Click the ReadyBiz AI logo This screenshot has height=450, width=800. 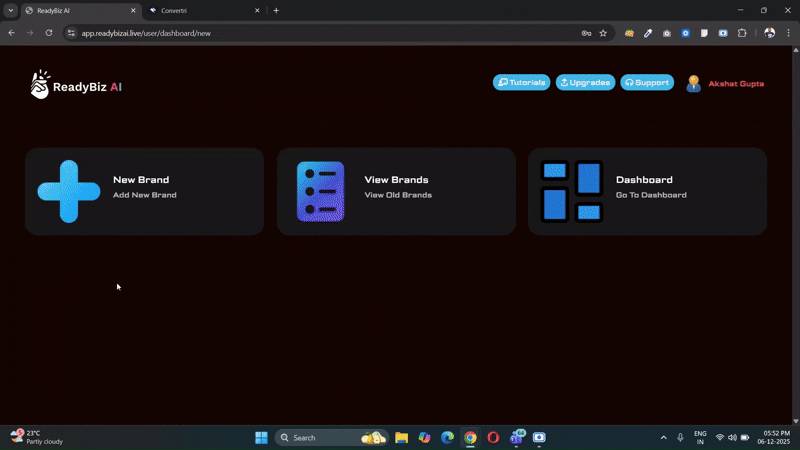76,85
